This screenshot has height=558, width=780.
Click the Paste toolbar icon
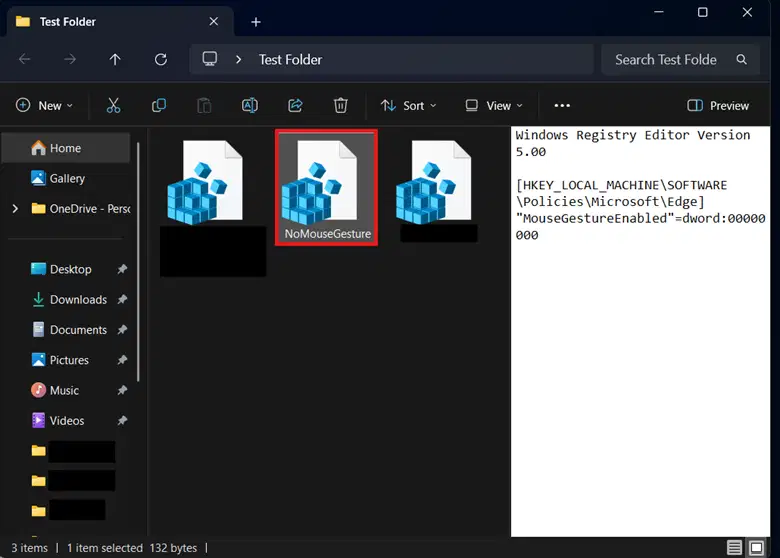pyautogui.click(x=204, y=105)
